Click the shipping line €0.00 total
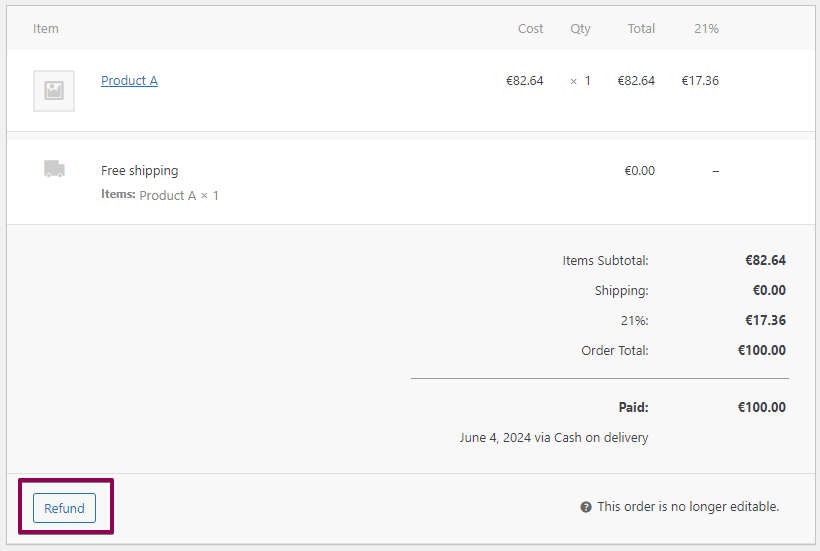 click(x=640, y=171)
